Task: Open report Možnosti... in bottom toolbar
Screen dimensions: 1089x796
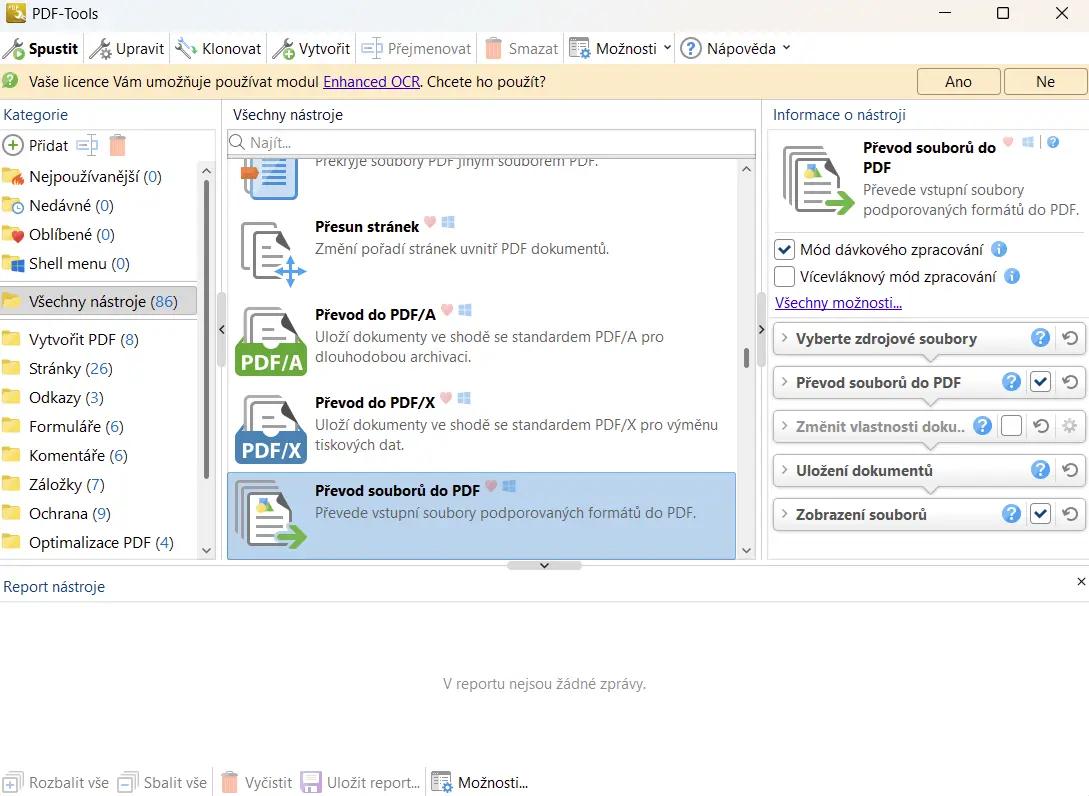Action: click(x=479, y=783)
